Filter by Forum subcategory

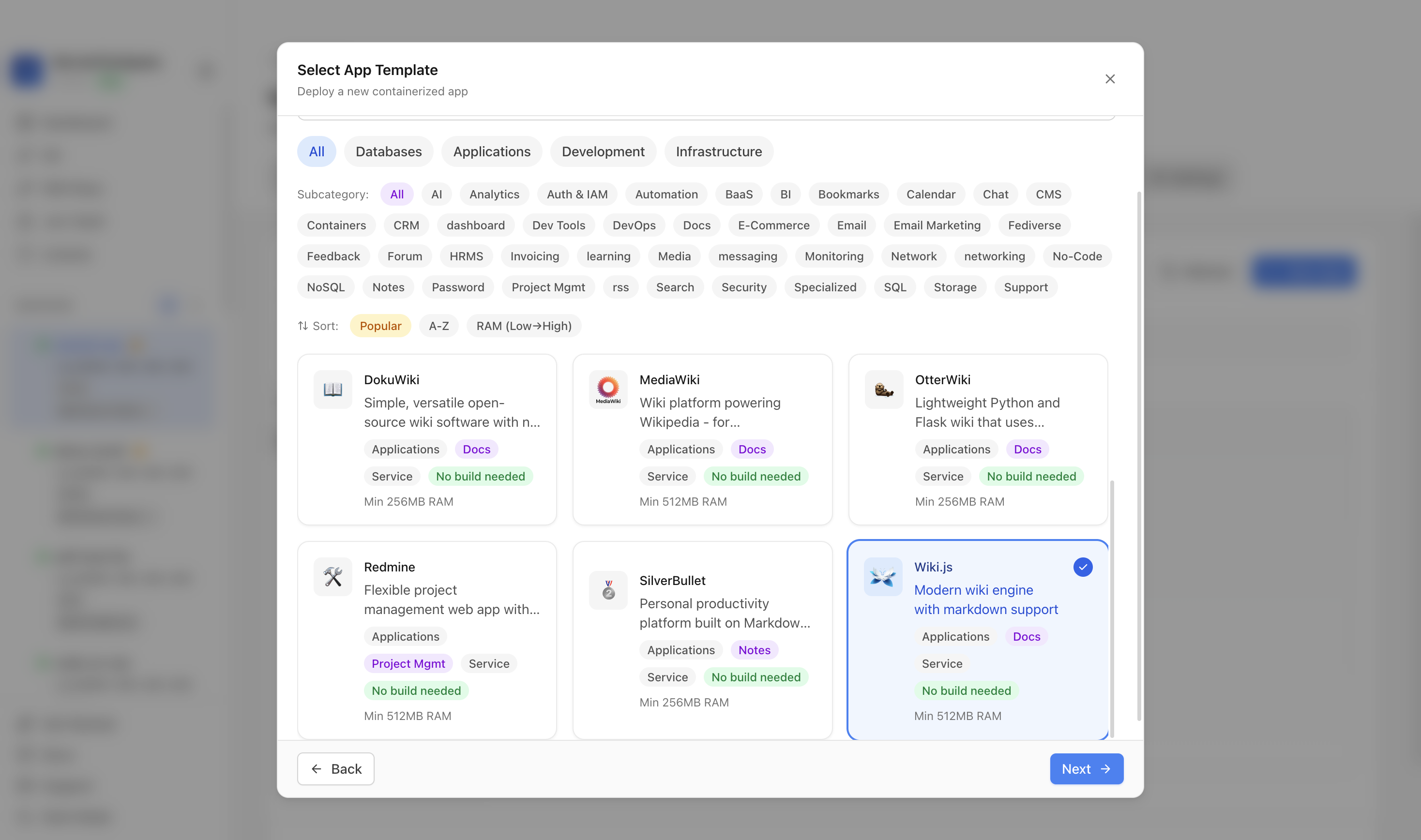coord(404,256)
